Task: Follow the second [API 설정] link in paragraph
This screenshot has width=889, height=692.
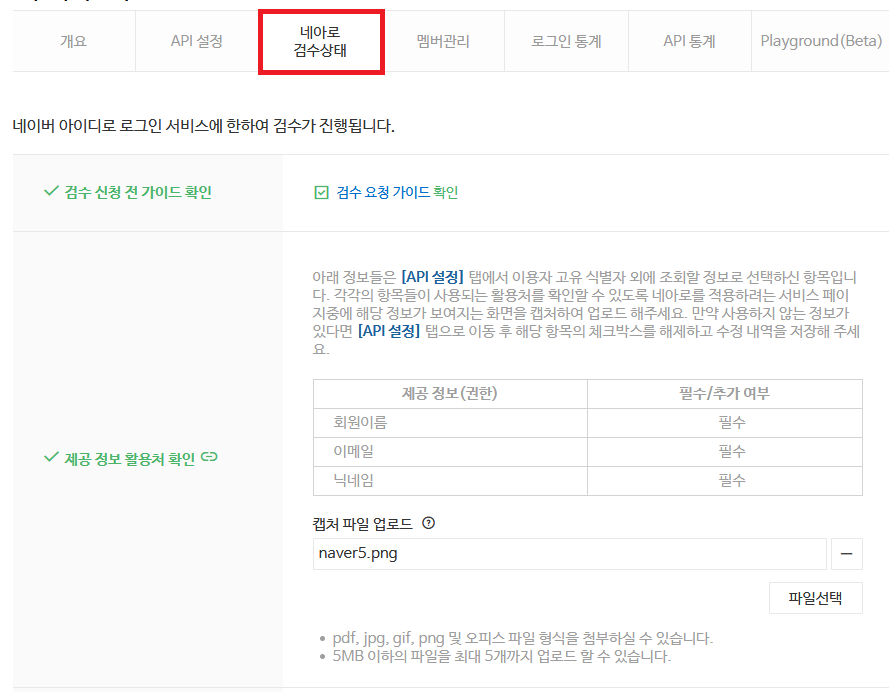Action: 388,331
